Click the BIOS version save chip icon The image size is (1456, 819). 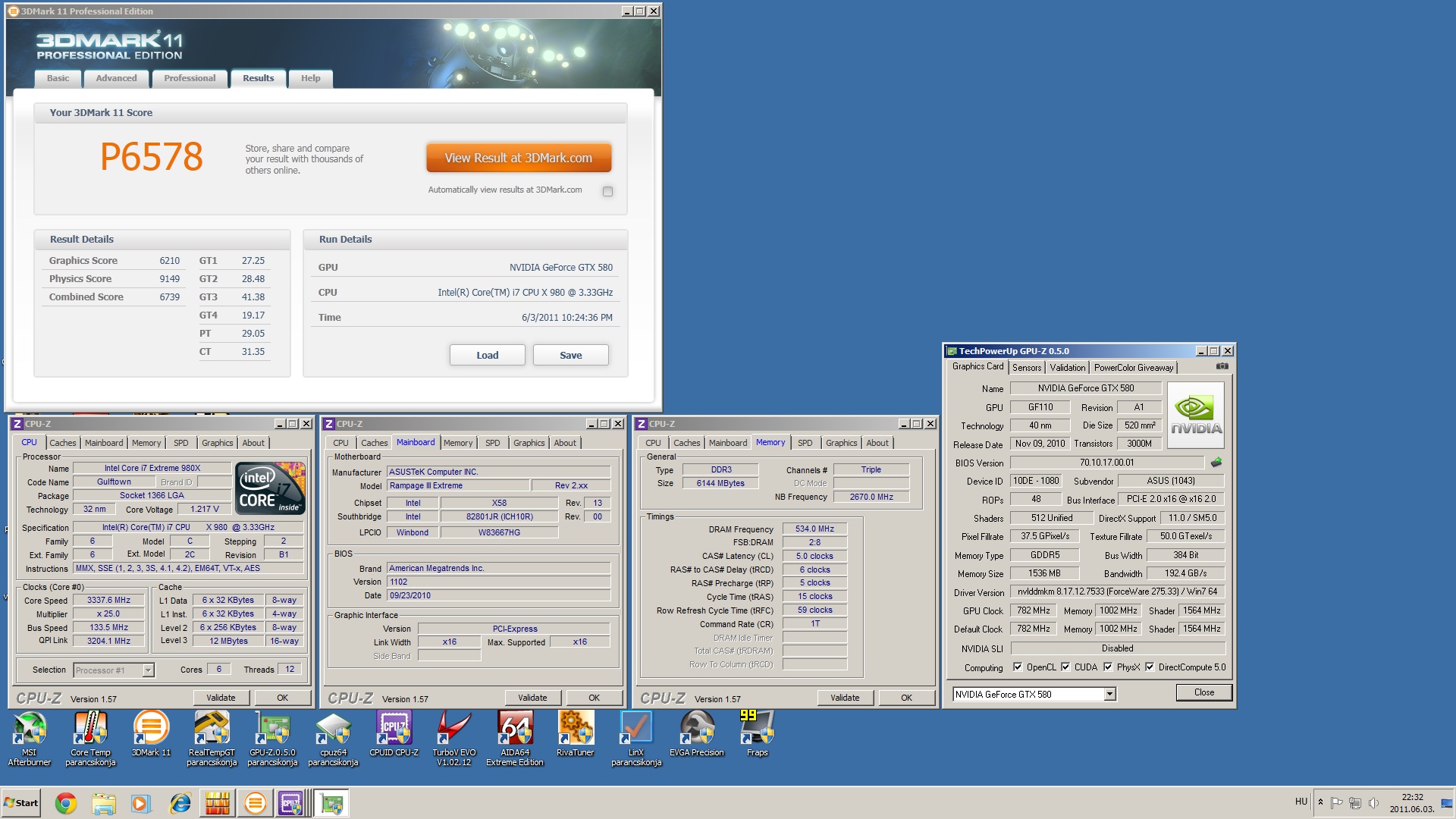click(x=1216, y=463)
